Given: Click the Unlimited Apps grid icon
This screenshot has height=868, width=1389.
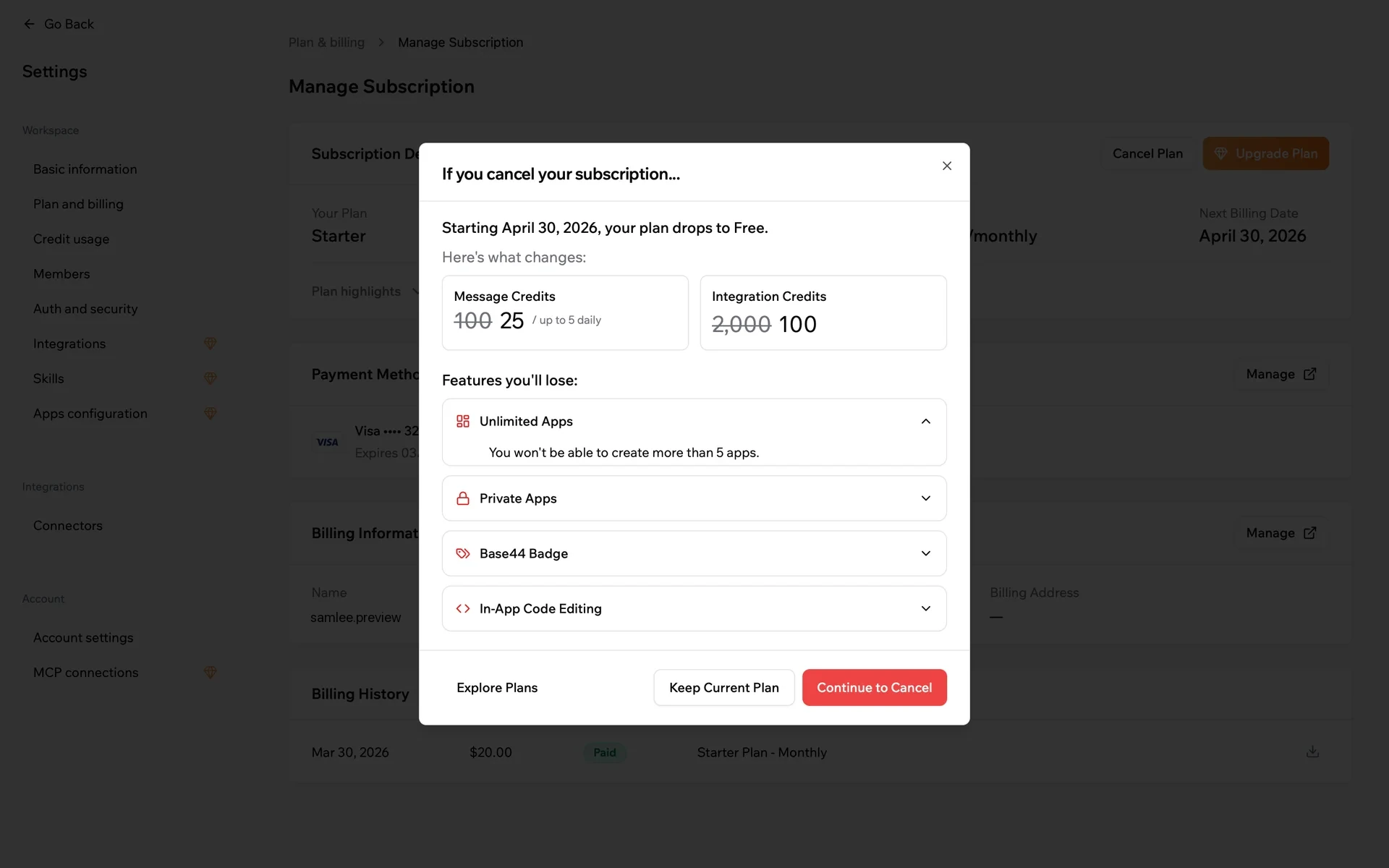Looking at the screenshot, I should click(x=463, y=421).
